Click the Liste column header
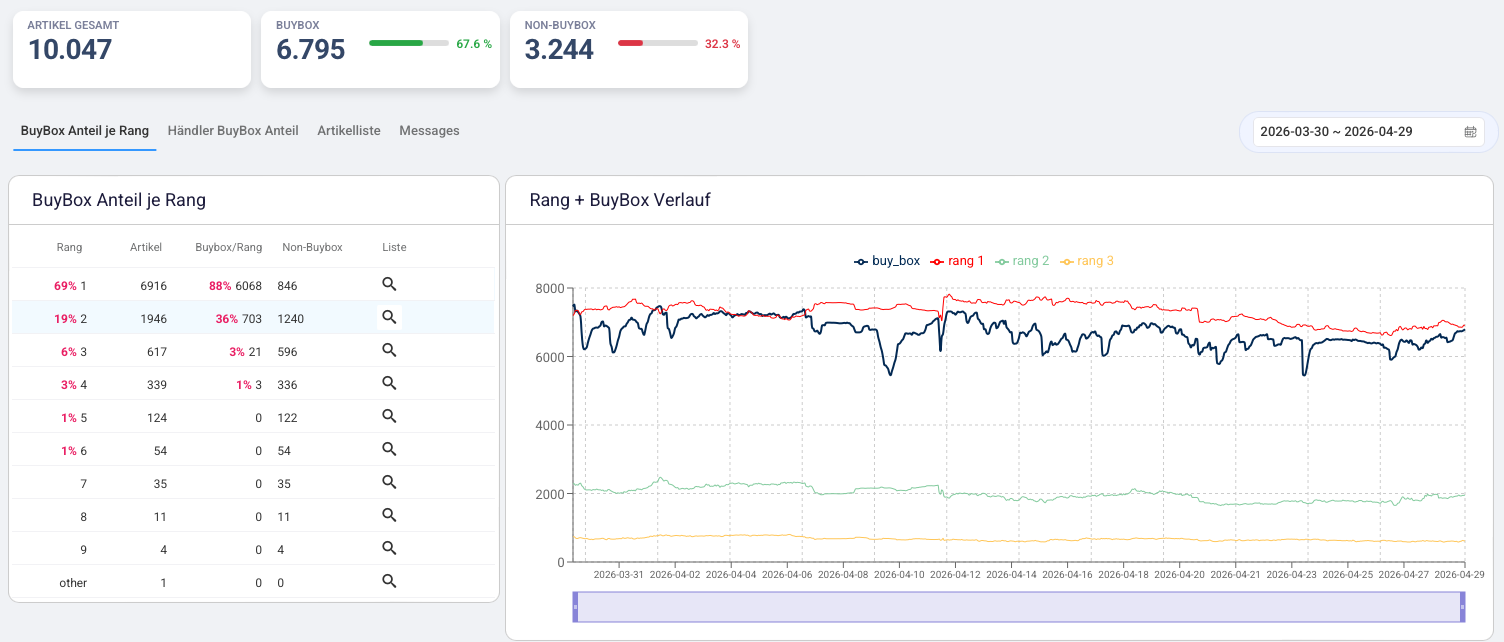 pos(394,247)
